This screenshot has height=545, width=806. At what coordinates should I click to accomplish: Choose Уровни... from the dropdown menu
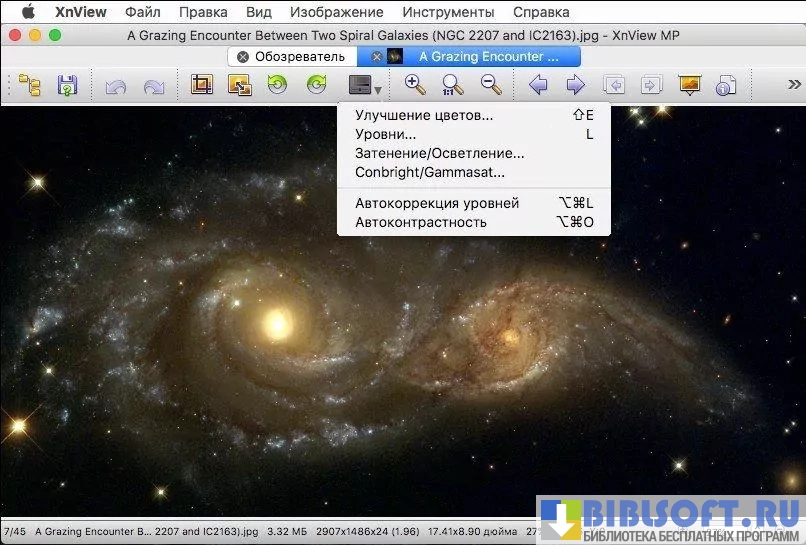pos(386,134)
